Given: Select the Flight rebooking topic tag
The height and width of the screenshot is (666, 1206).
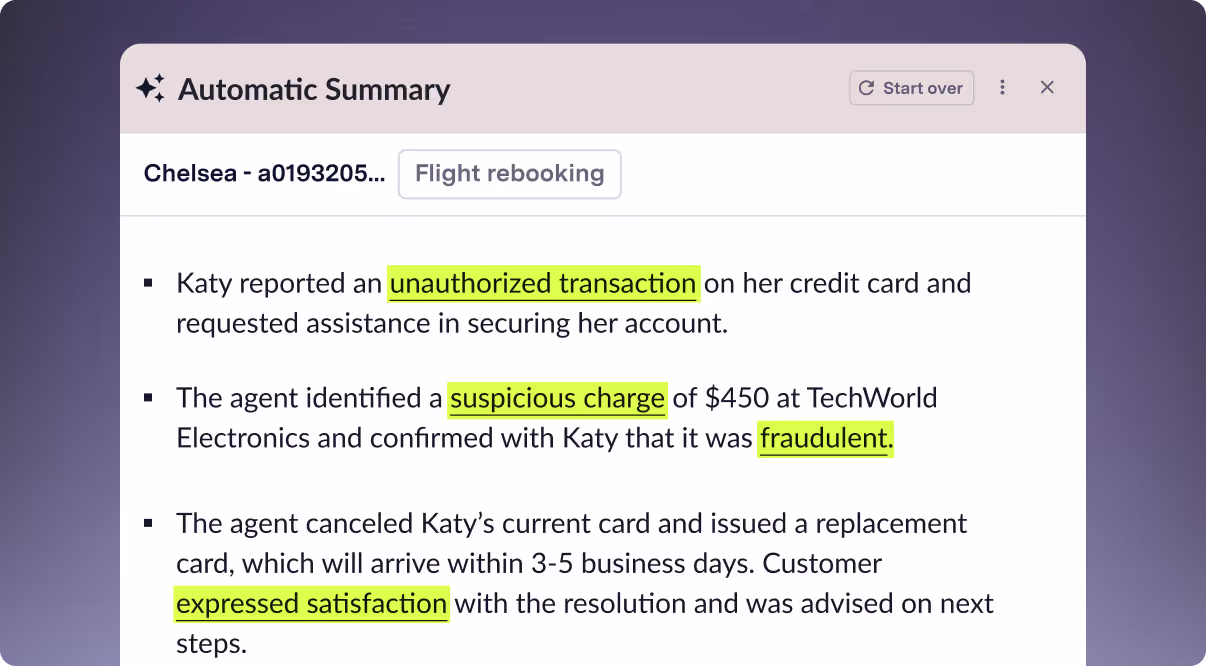Looking at the screenshot, I should 509,173.
